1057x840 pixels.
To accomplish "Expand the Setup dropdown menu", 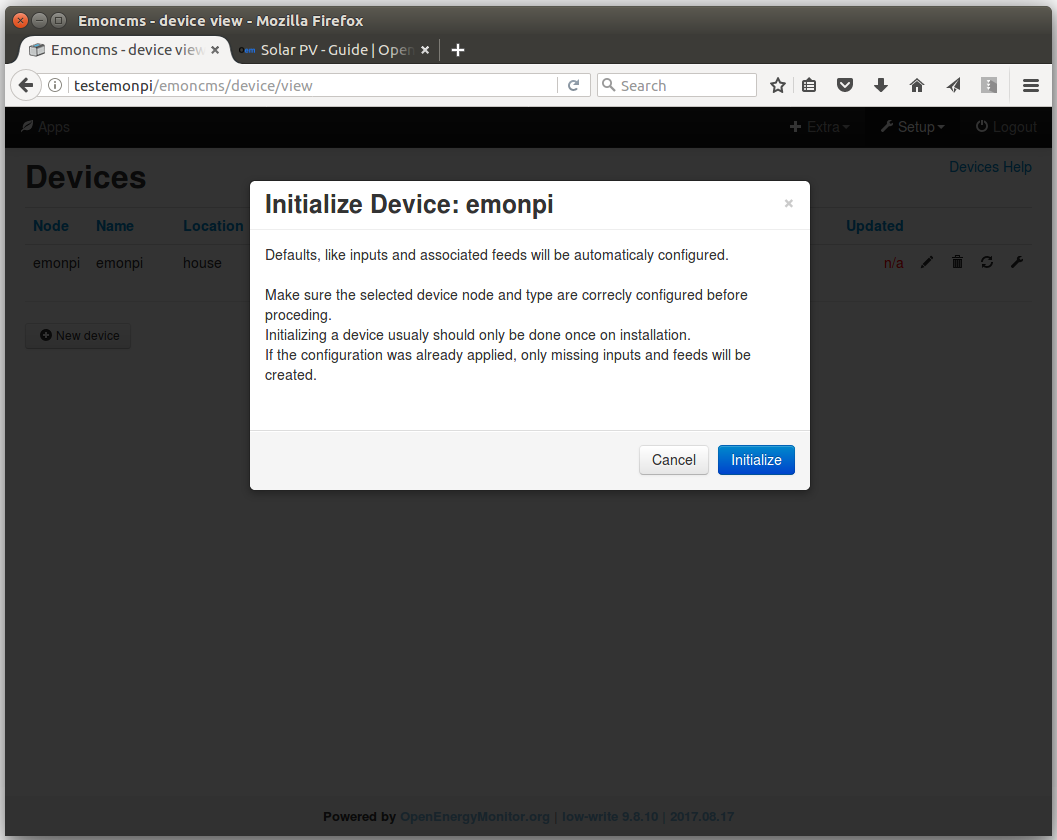I will pyautogui.click(x=912, y=127).
